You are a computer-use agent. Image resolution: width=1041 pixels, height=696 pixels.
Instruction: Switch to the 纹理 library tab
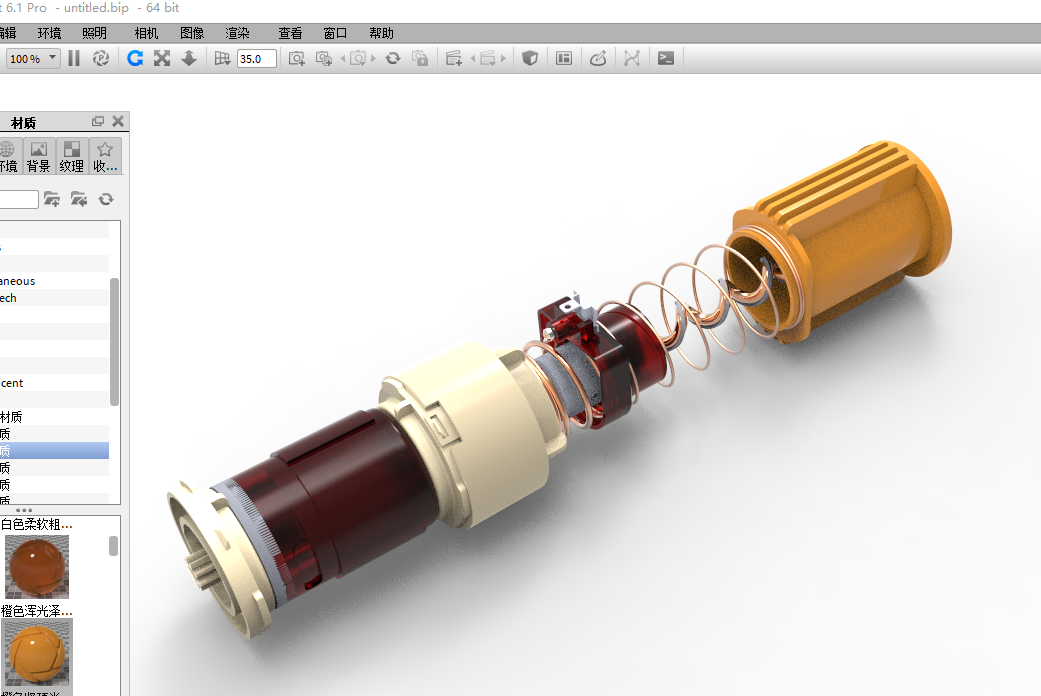pyautogui.click(x=72, y=157)
